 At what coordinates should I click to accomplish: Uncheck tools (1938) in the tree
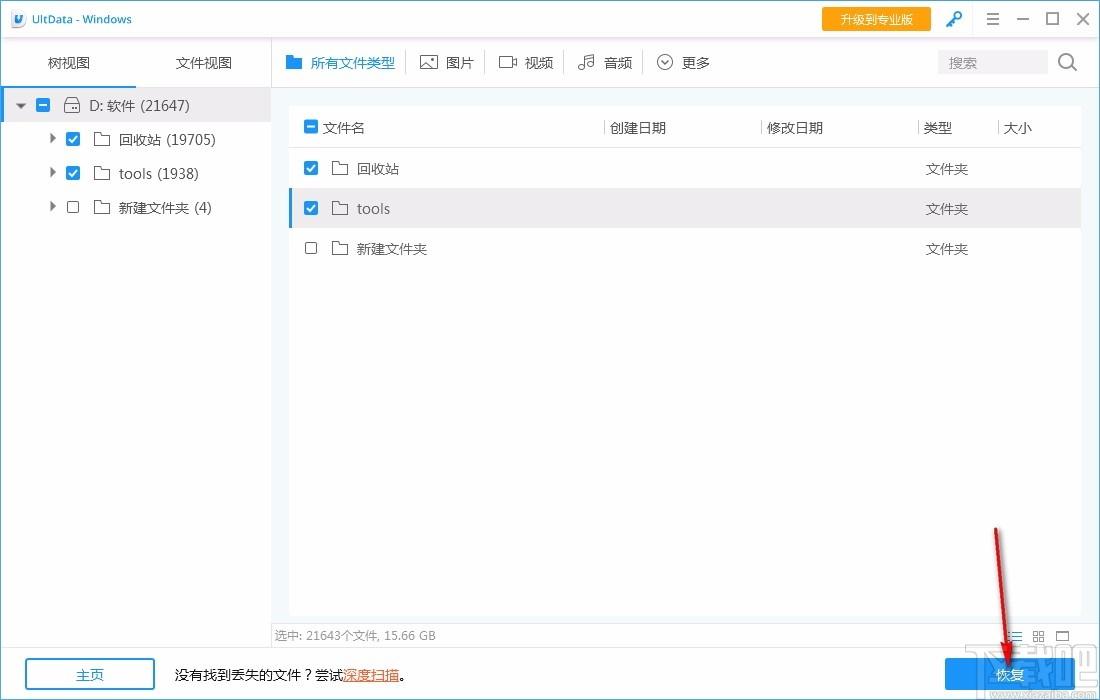pos(73,173)
